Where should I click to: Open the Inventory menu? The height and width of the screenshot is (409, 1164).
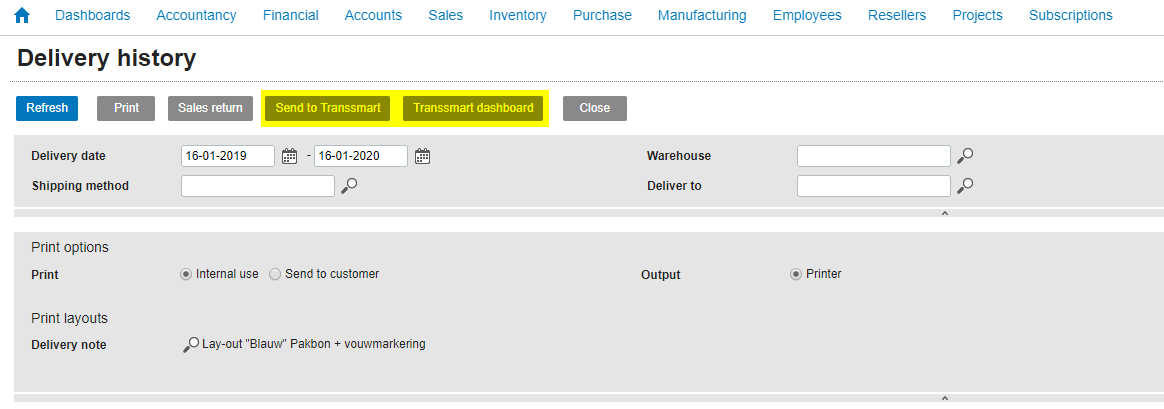(518, 15)
